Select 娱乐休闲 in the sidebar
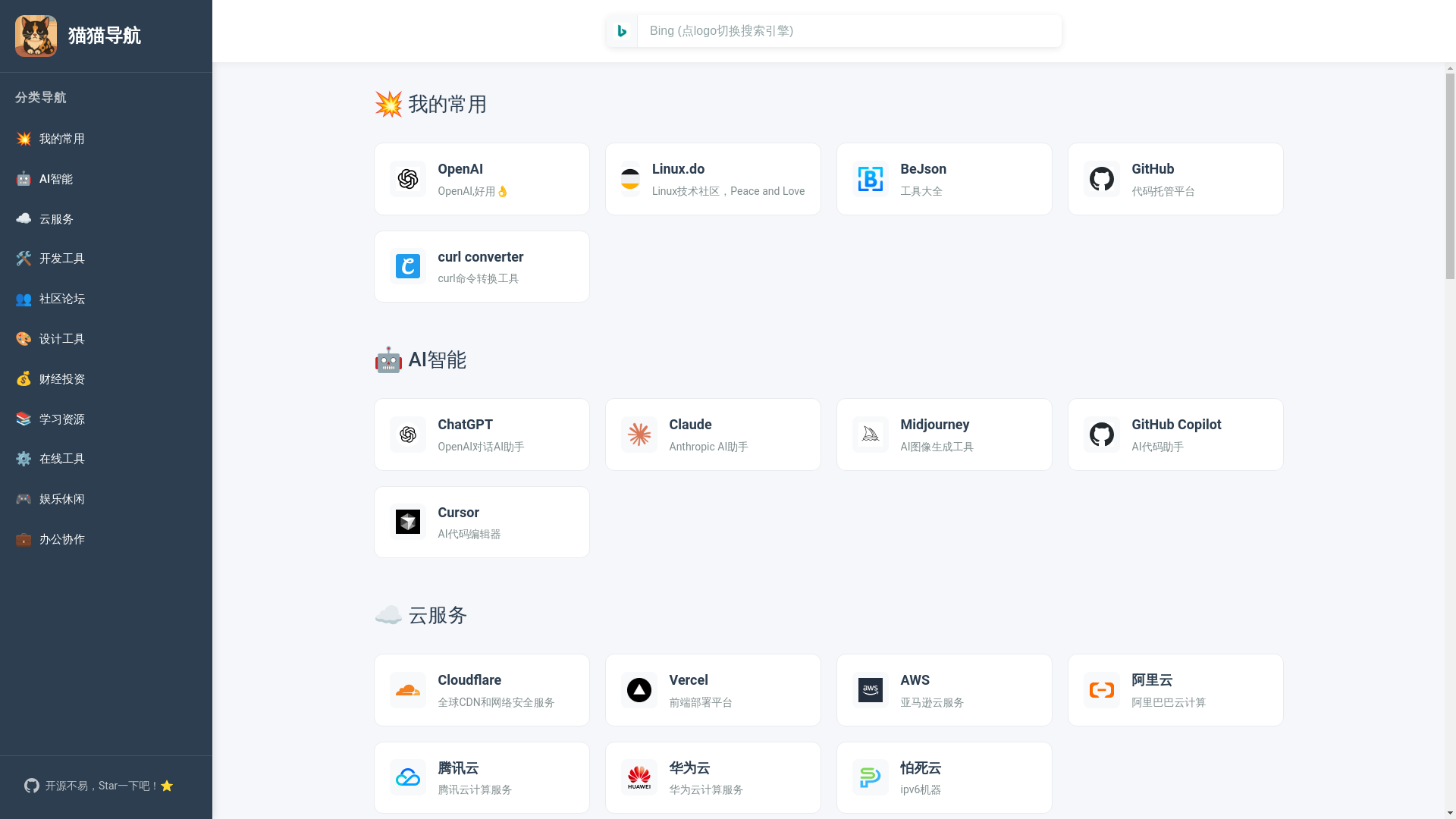Screen dimensions: 1456x819 (106, 499)
